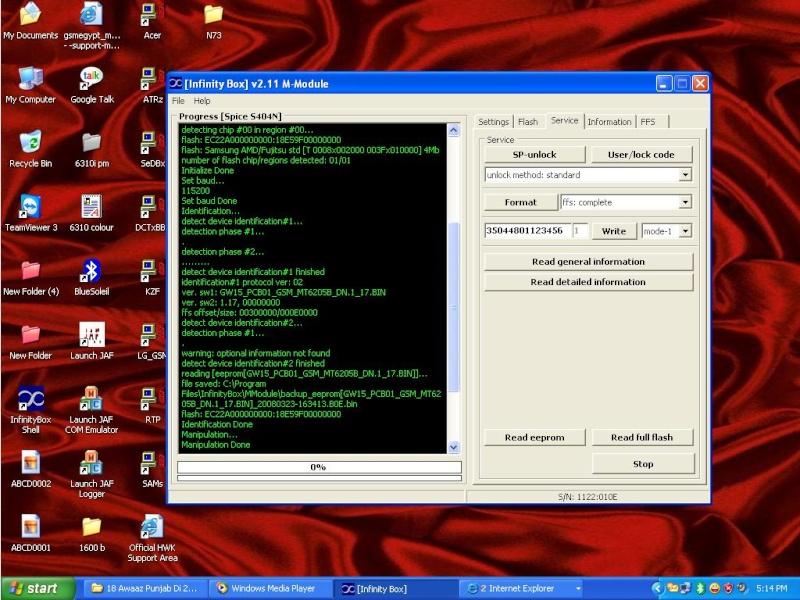Click the Write IMEI button
This screenshot has width=800, height=600.
tap(614, 231)
